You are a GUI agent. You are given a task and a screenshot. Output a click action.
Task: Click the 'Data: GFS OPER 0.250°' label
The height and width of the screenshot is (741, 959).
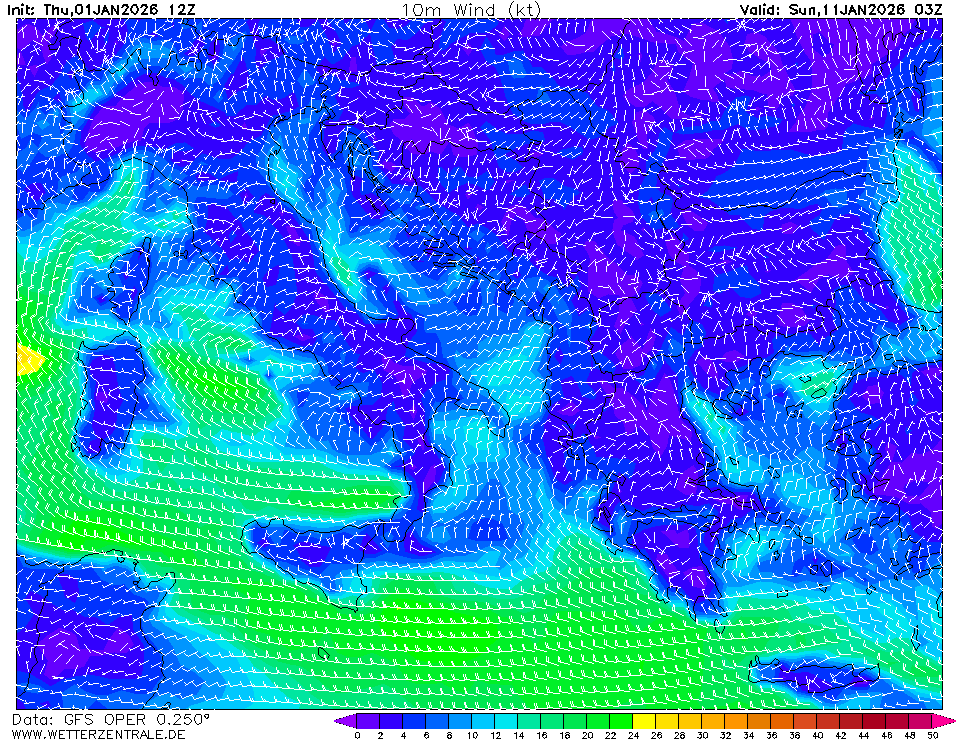tap(111, 719)
